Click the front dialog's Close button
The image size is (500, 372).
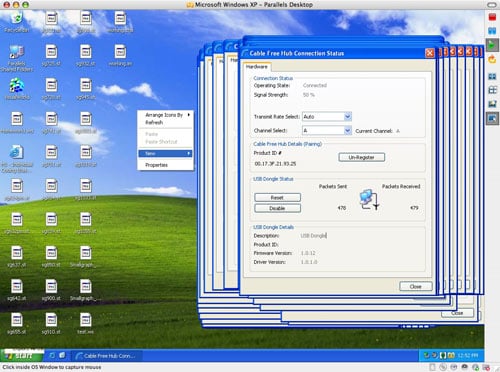coord(416,286)
